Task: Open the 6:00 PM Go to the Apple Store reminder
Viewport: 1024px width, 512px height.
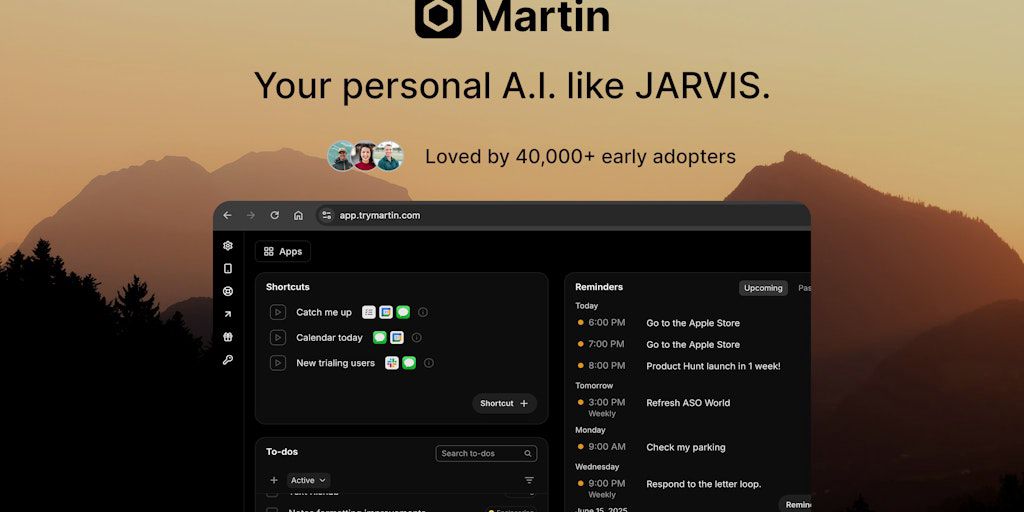Action: pos(691,323)
